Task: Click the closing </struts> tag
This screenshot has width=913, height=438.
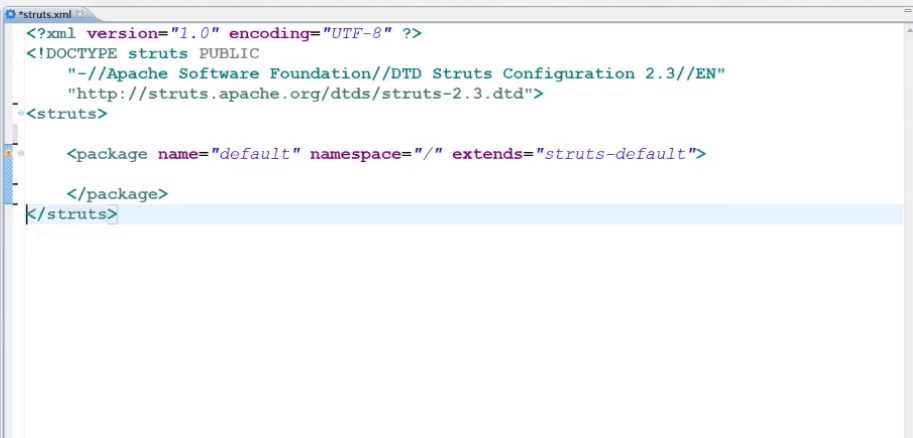Action: [72, 214]
